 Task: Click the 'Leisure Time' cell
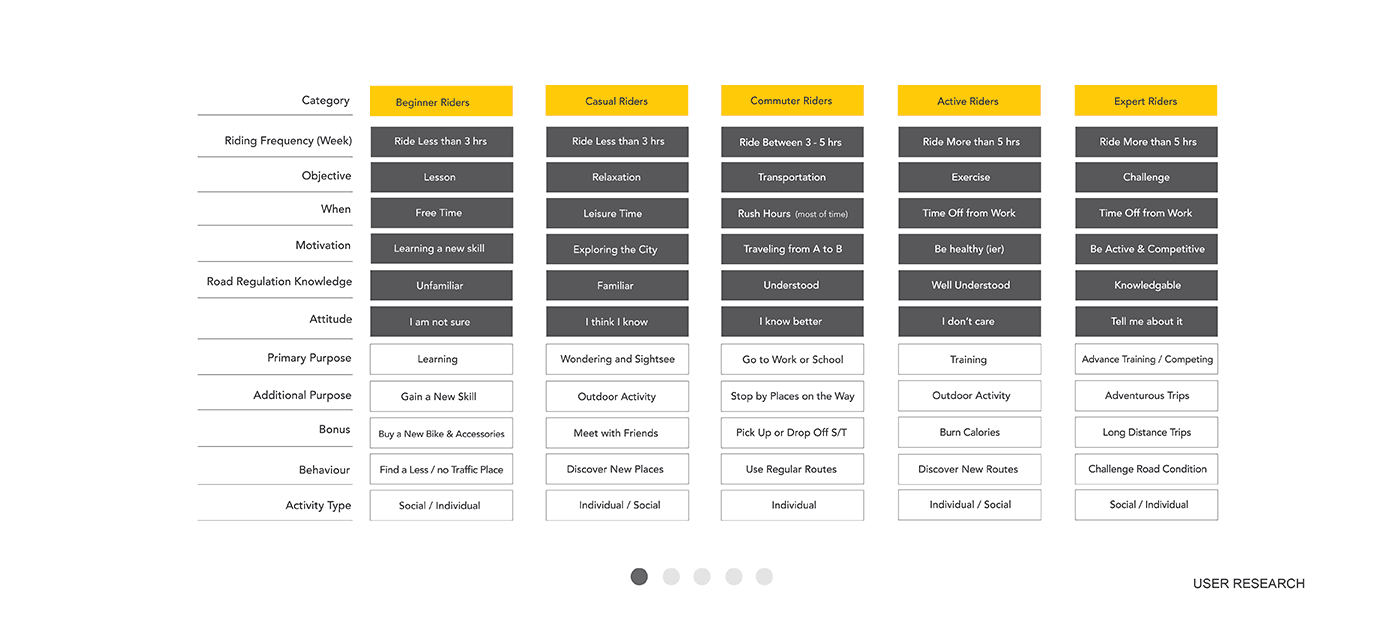(x=617, y=213)
